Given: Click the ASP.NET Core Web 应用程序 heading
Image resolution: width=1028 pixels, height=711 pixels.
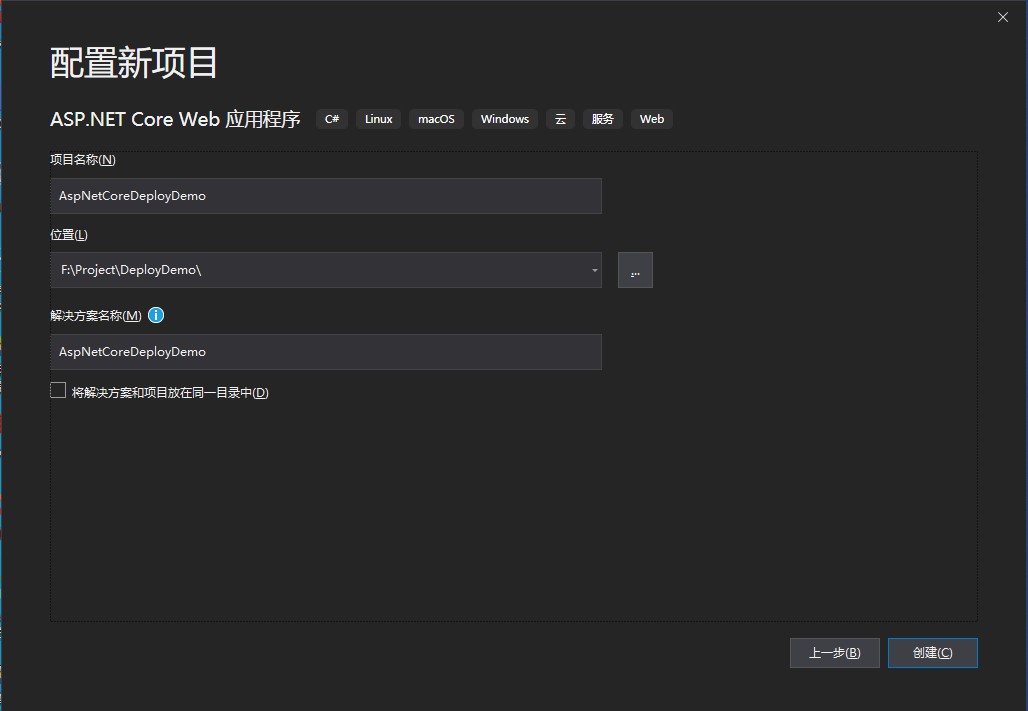Looking at the screenshot, I should coord(175,119).
